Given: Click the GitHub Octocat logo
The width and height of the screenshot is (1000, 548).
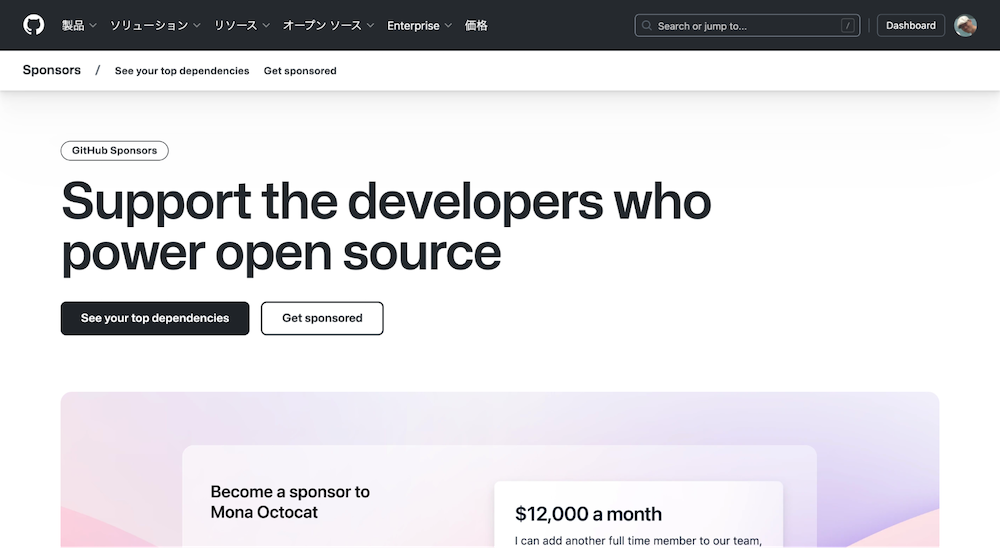Looking at the screenshot, I should tap(34, 25).
